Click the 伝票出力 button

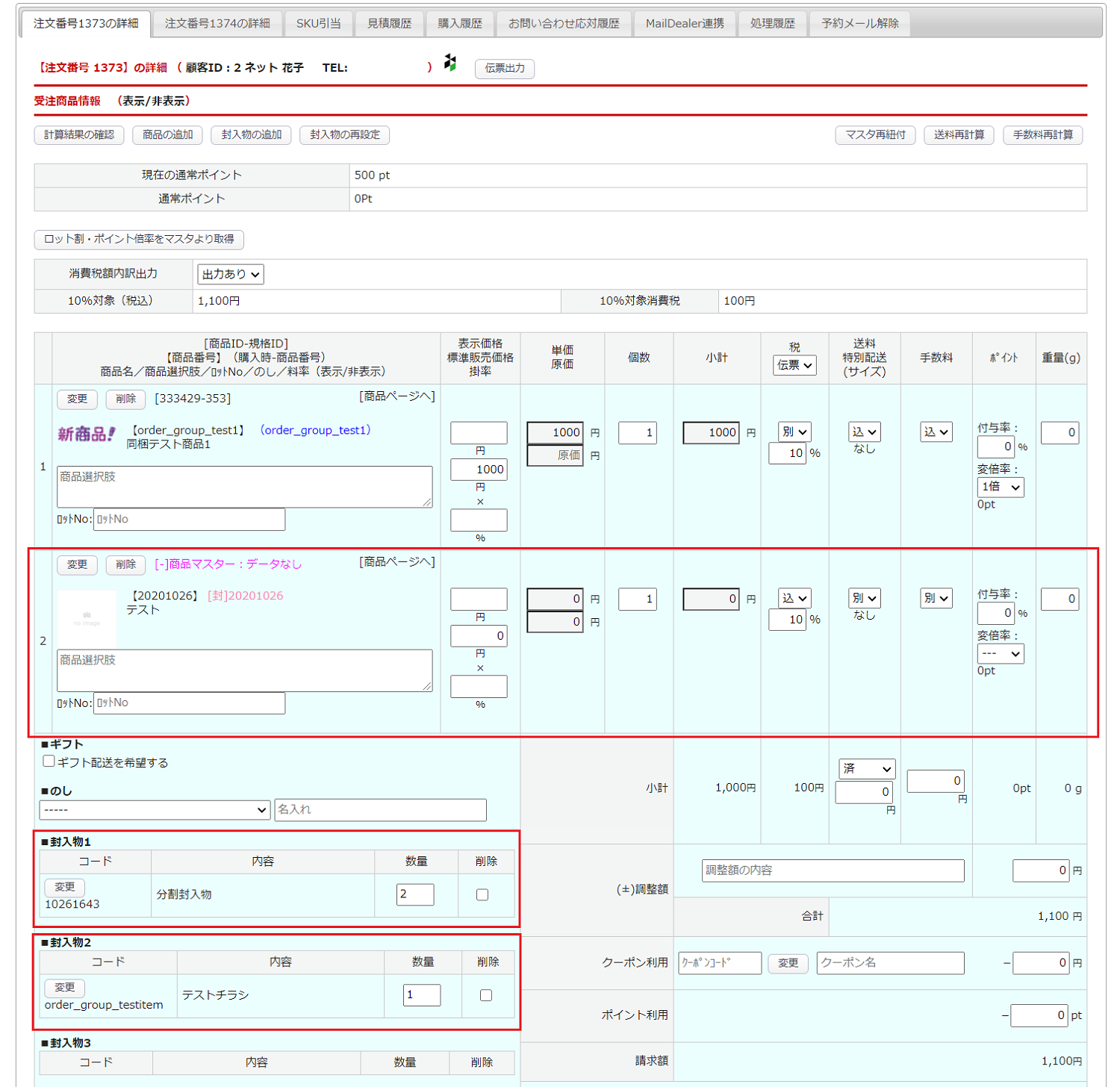coord(505,68)
